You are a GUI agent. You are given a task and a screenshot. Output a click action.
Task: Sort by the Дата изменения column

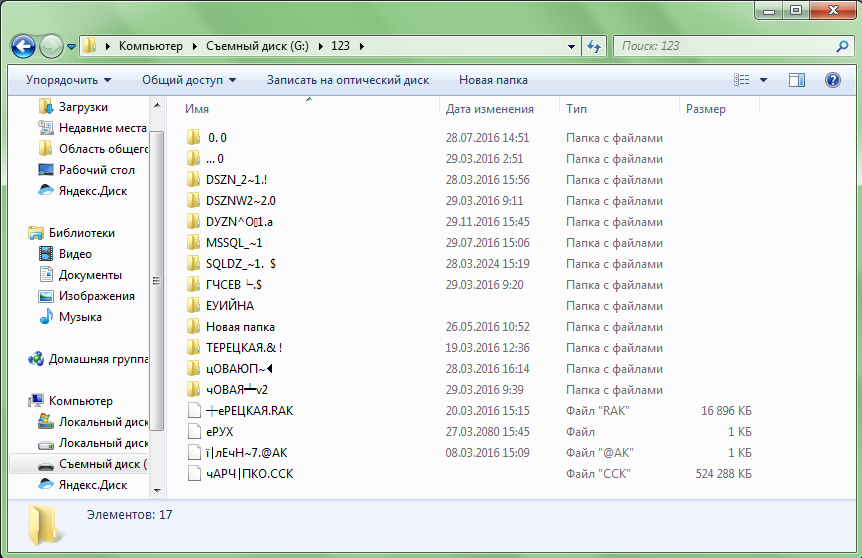490,109
